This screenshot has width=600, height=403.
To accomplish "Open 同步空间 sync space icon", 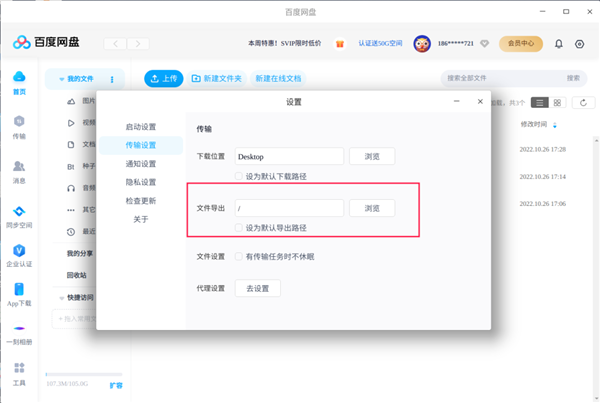I will [19, 216].
